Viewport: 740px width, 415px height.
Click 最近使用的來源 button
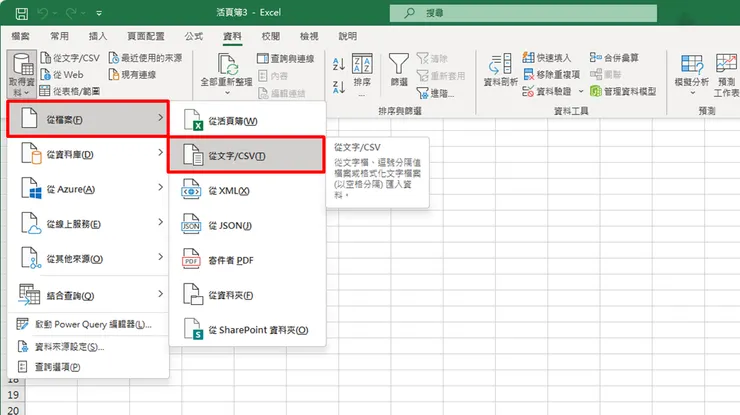click(145, 58)
